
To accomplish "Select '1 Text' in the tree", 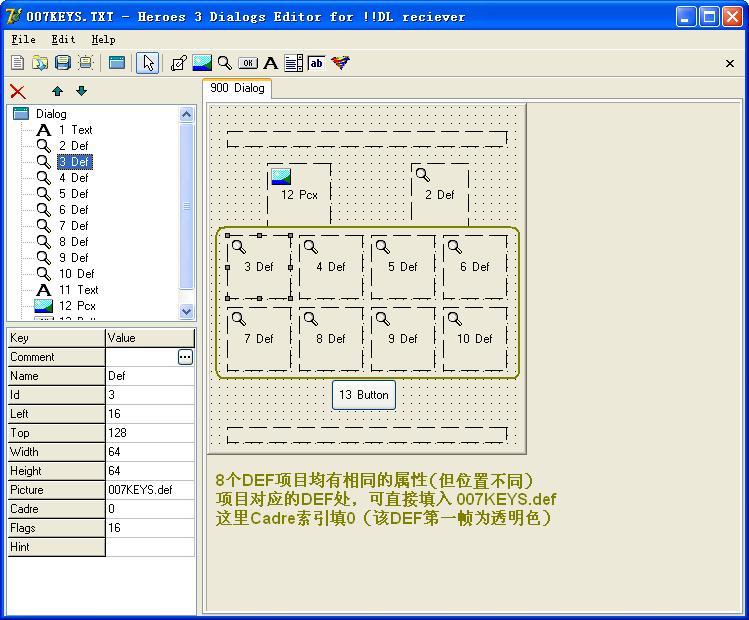I will (x=75, y=130).
